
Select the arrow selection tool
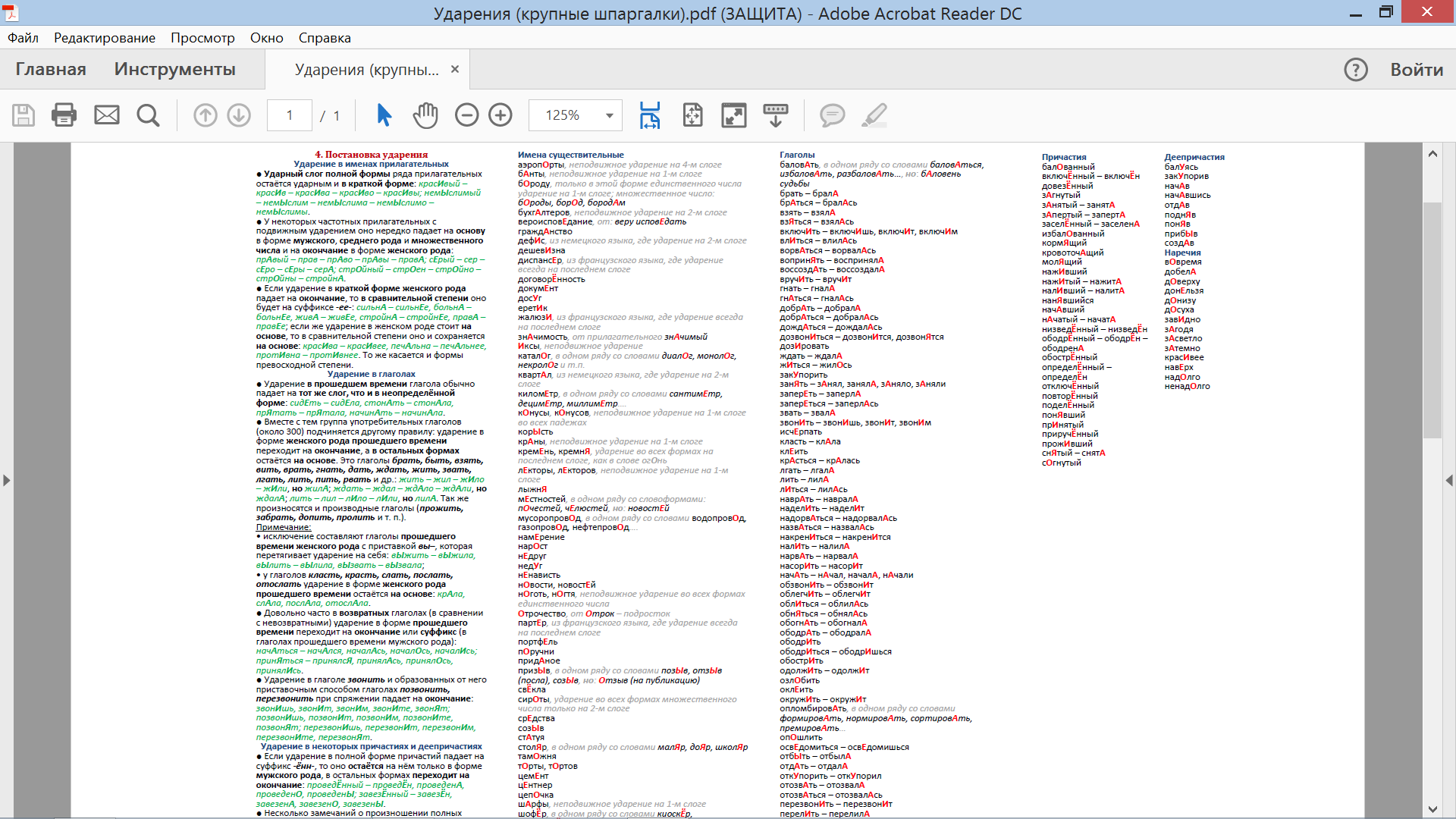click(384, 115)
